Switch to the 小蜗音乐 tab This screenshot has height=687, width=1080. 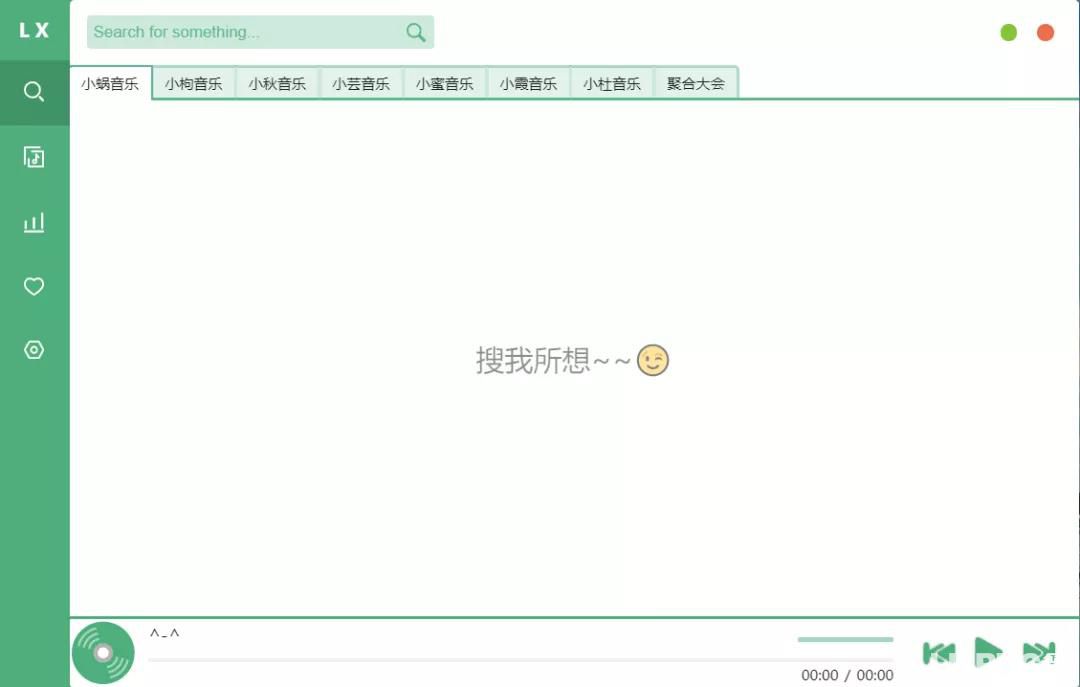110,83
